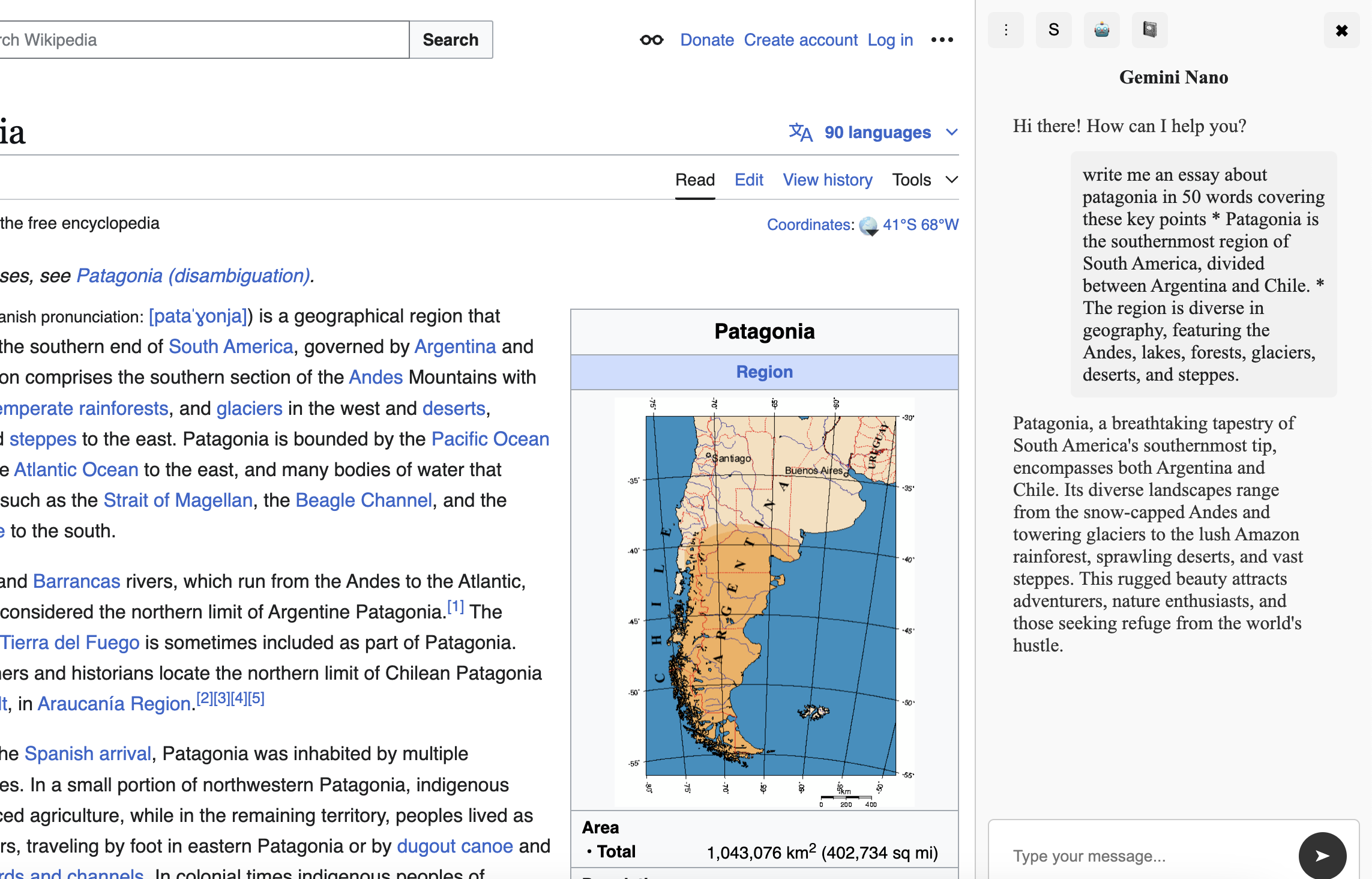Focus the Type your message field
Viewport: 1372px width, 879px height.
(1140, 856)
